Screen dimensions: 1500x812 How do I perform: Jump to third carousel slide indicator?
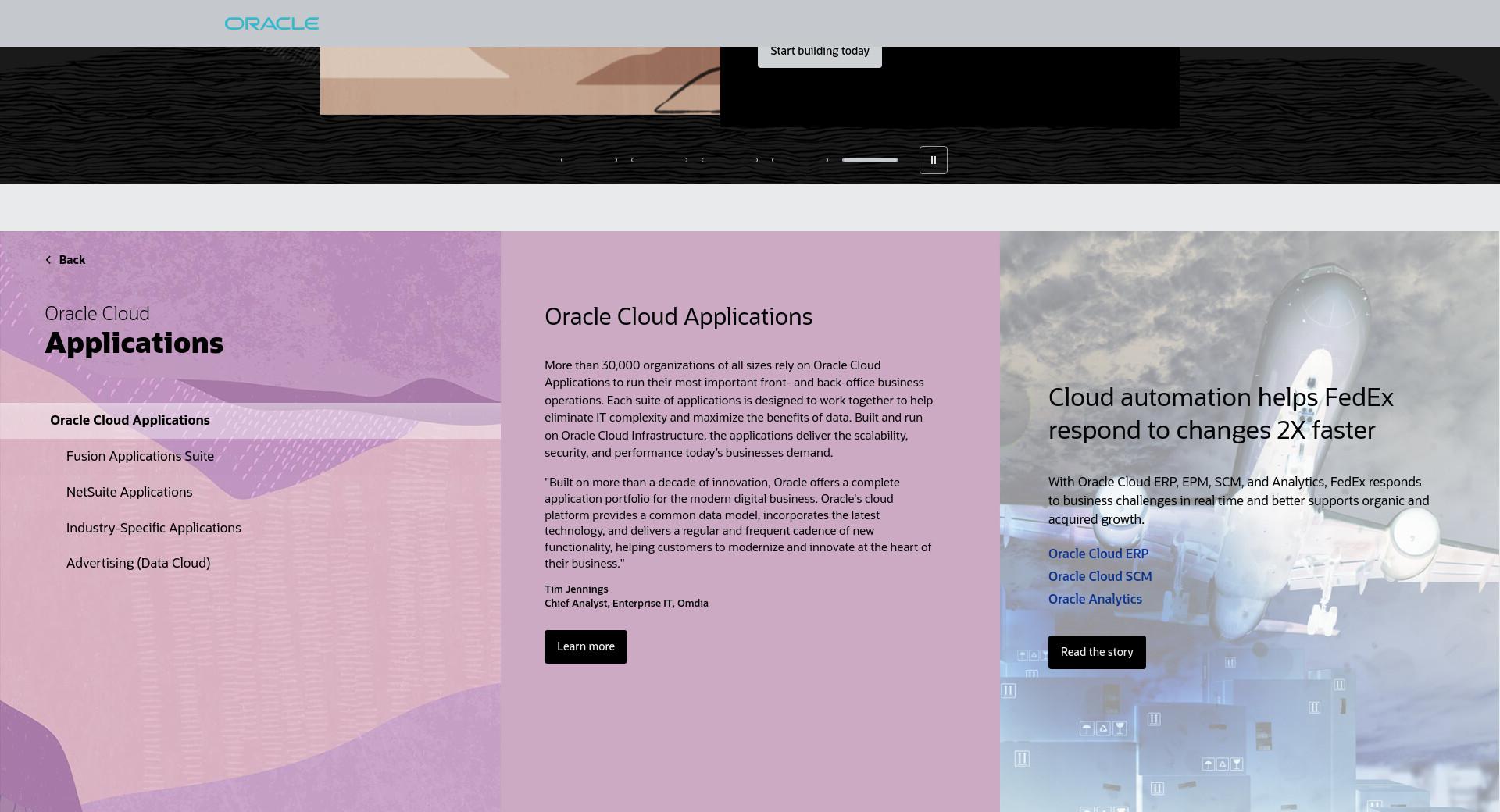point(730,160)
